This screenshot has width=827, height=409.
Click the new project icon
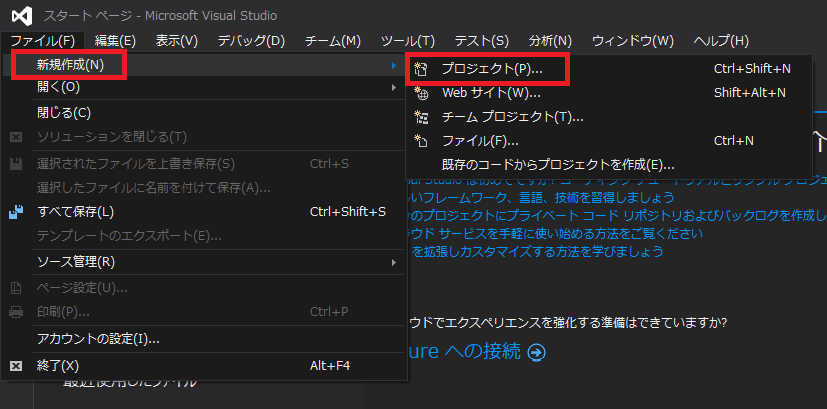click(420, 69)
